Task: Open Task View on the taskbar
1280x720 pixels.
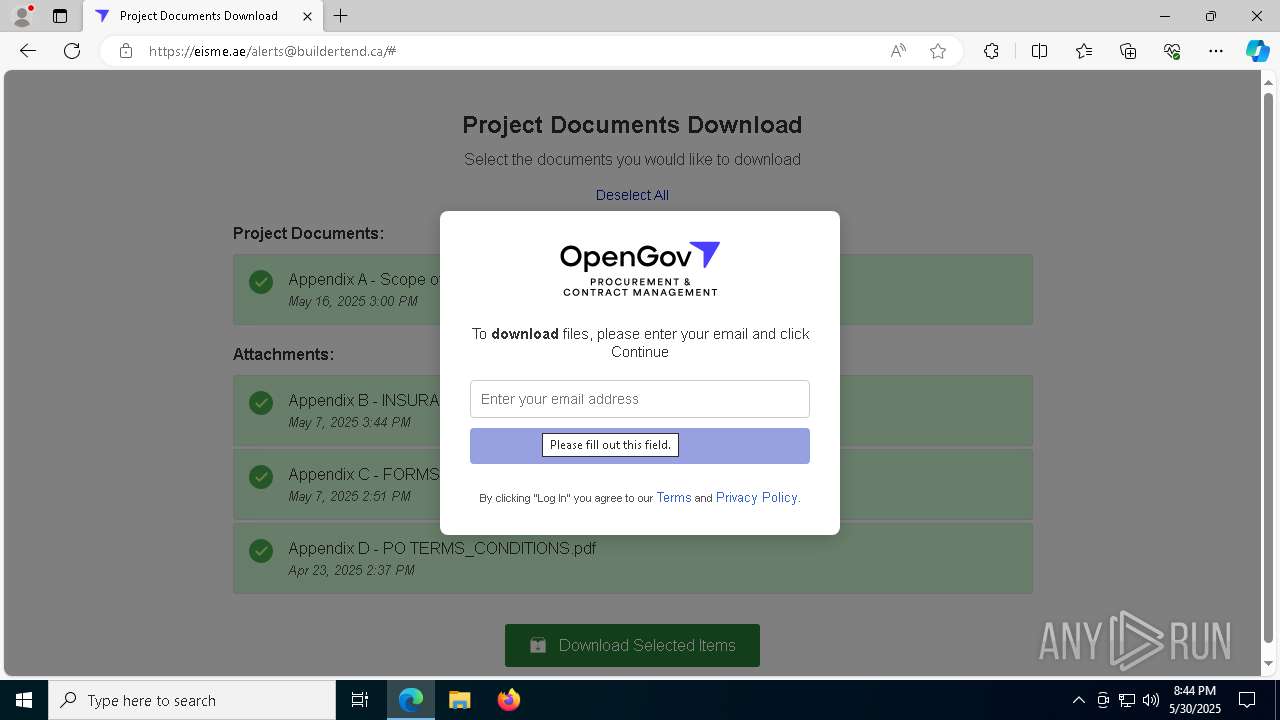Action: click(360, 700)
